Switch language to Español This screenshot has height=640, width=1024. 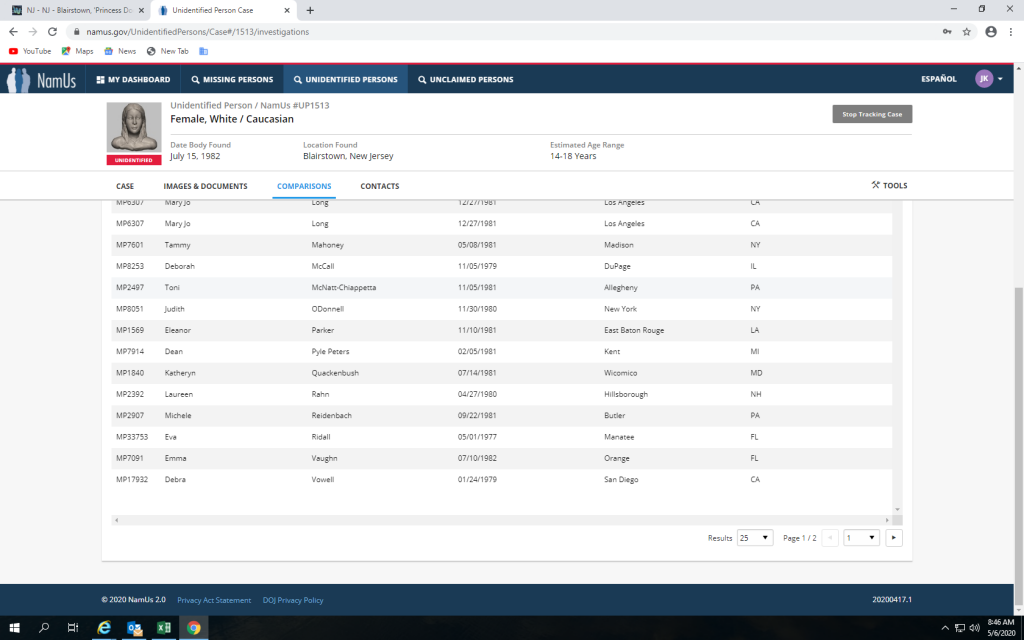(938, 79)
